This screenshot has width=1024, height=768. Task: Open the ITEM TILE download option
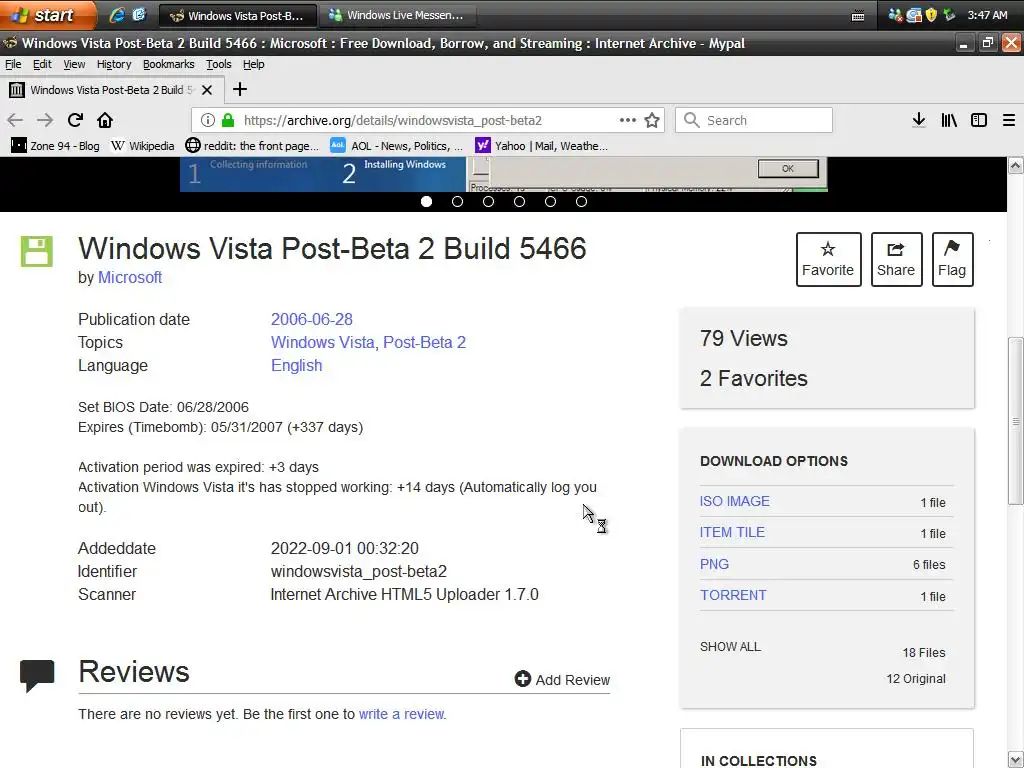tap(732, 532)
